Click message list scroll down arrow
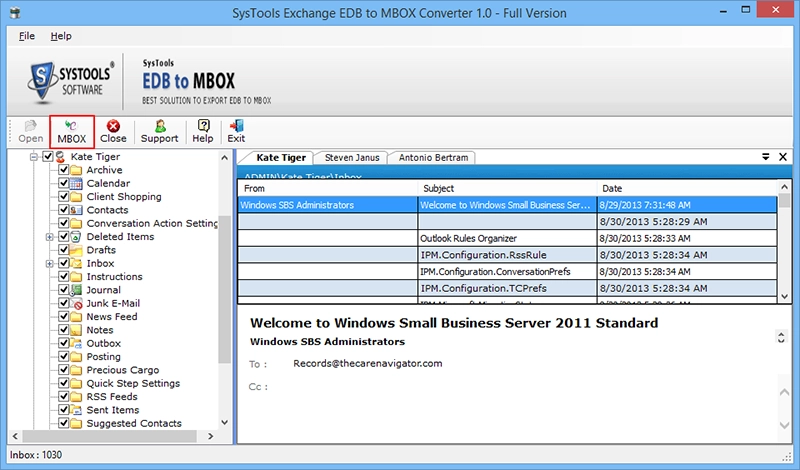 click(x=785, y=296)
